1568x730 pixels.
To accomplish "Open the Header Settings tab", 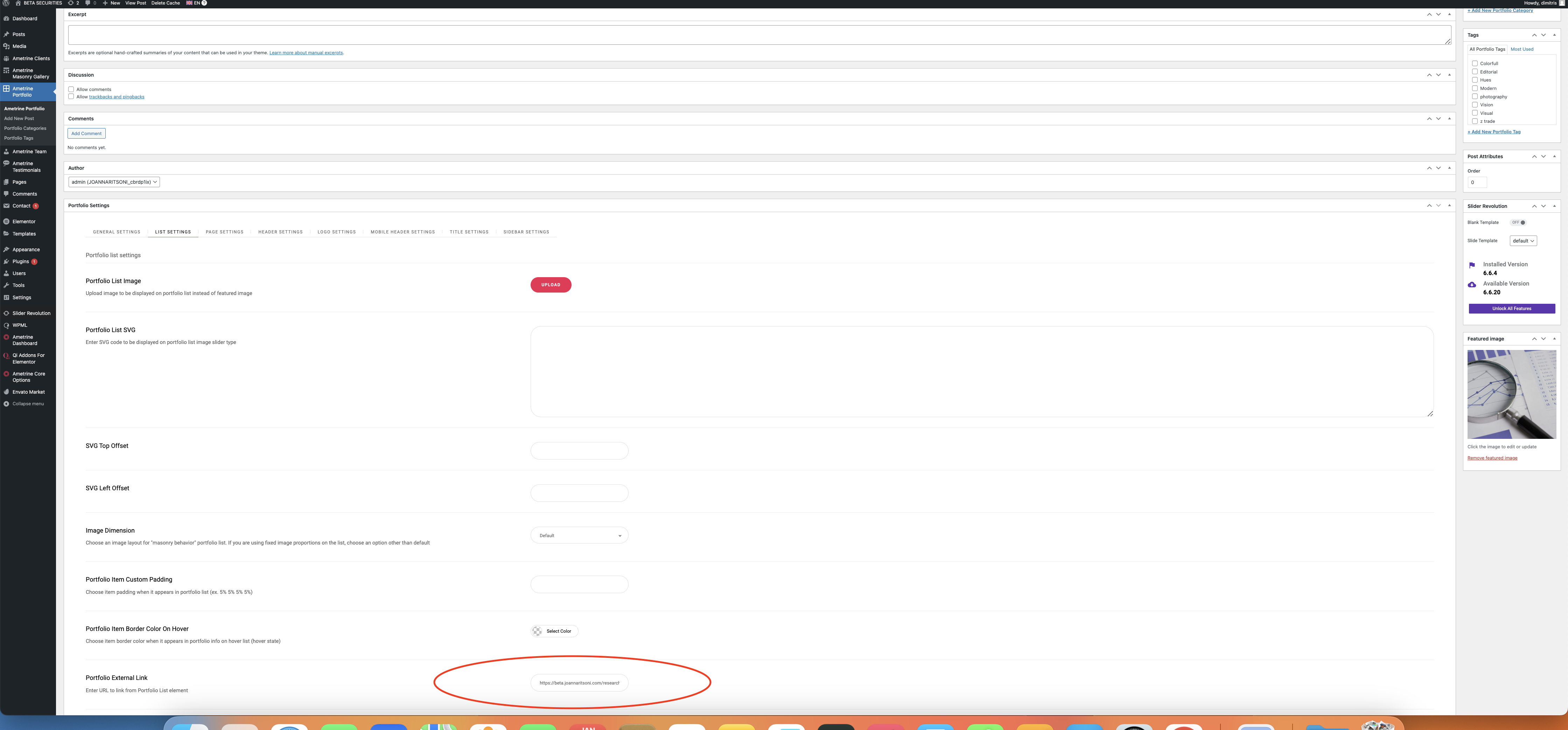I will (x=280, y=232).
